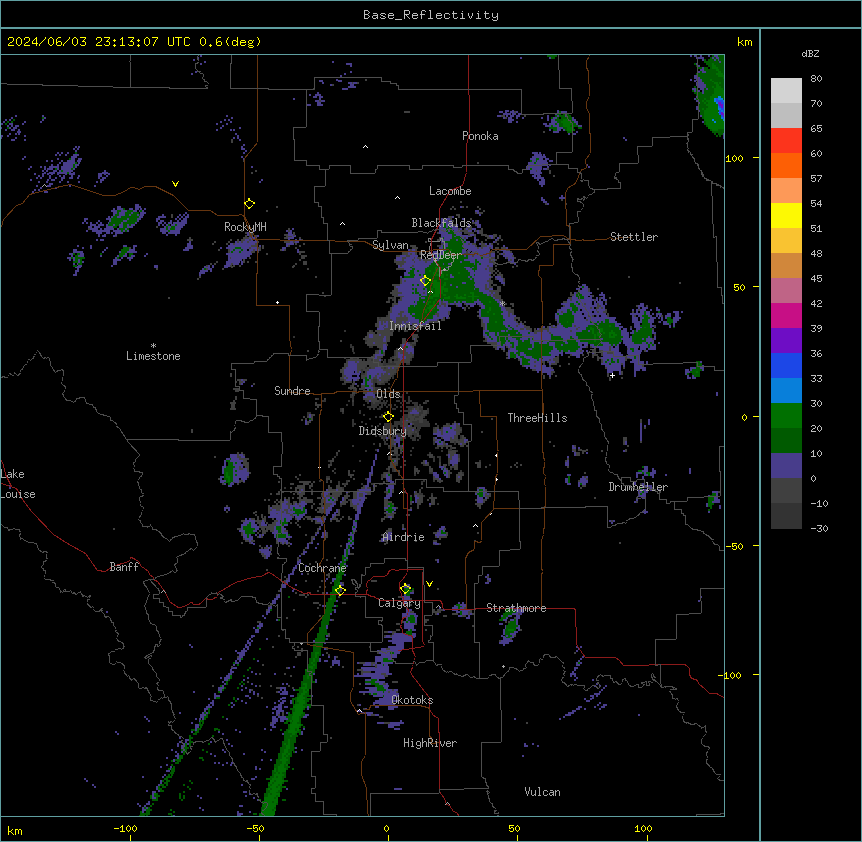The height and width of the screenshot is (842, 862).
Task: Select the yellow V marker northwest of RockyMH
Action: click(x=175, y=184)
